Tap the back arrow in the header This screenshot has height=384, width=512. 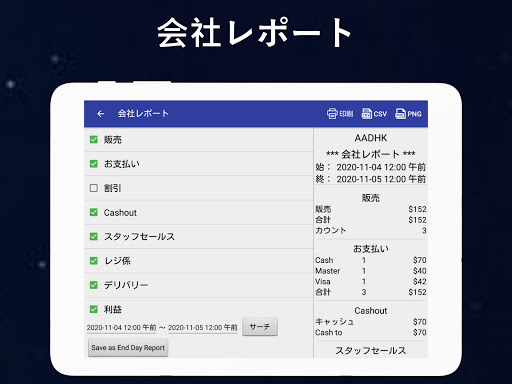(100, 114)
